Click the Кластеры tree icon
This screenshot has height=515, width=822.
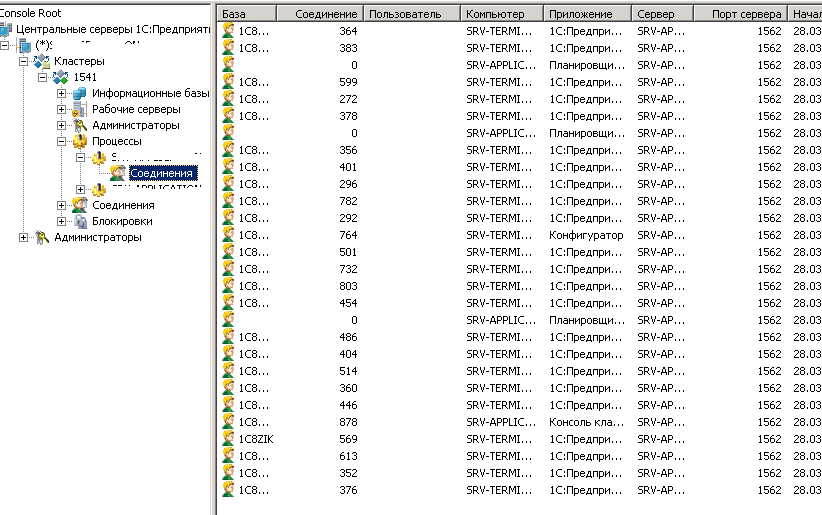41,61
